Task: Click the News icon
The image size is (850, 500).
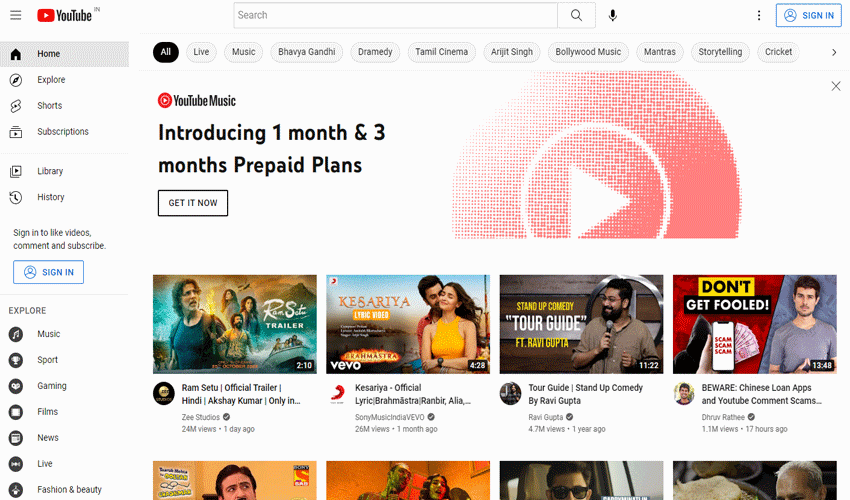Action: coord(16,438)
